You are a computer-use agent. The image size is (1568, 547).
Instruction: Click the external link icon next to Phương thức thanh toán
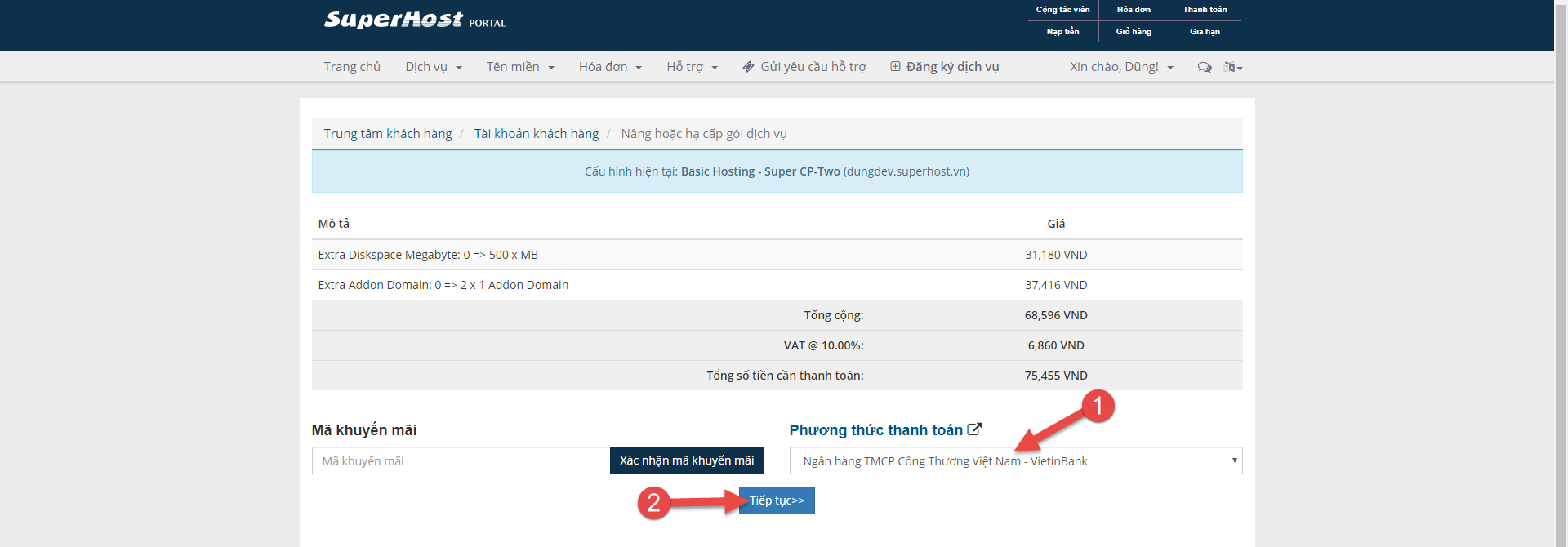click(974, 429)
